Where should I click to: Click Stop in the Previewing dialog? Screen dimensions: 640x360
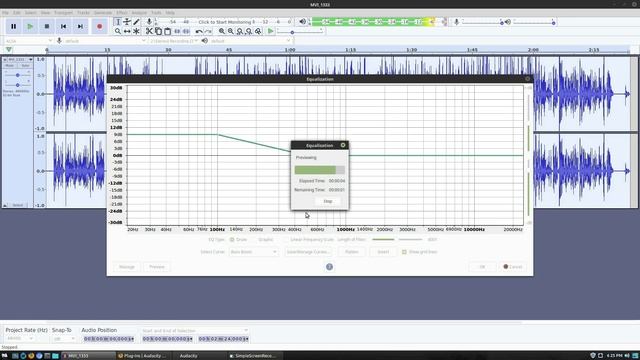click(x=328, y=201)
